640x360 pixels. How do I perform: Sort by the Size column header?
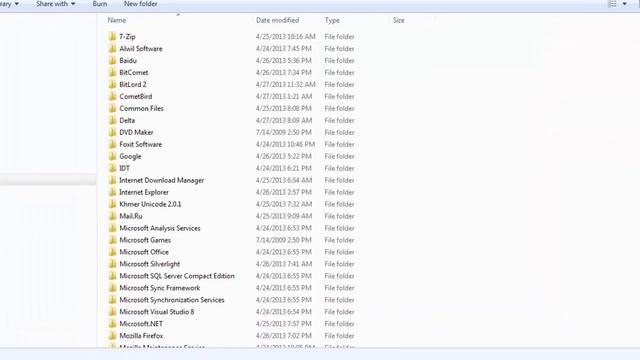point(398,20)
